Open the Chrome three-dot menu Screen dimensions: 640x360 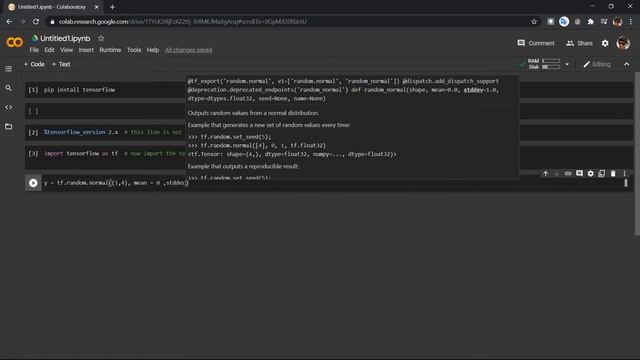pyautogui.click(x=631, y=22)
